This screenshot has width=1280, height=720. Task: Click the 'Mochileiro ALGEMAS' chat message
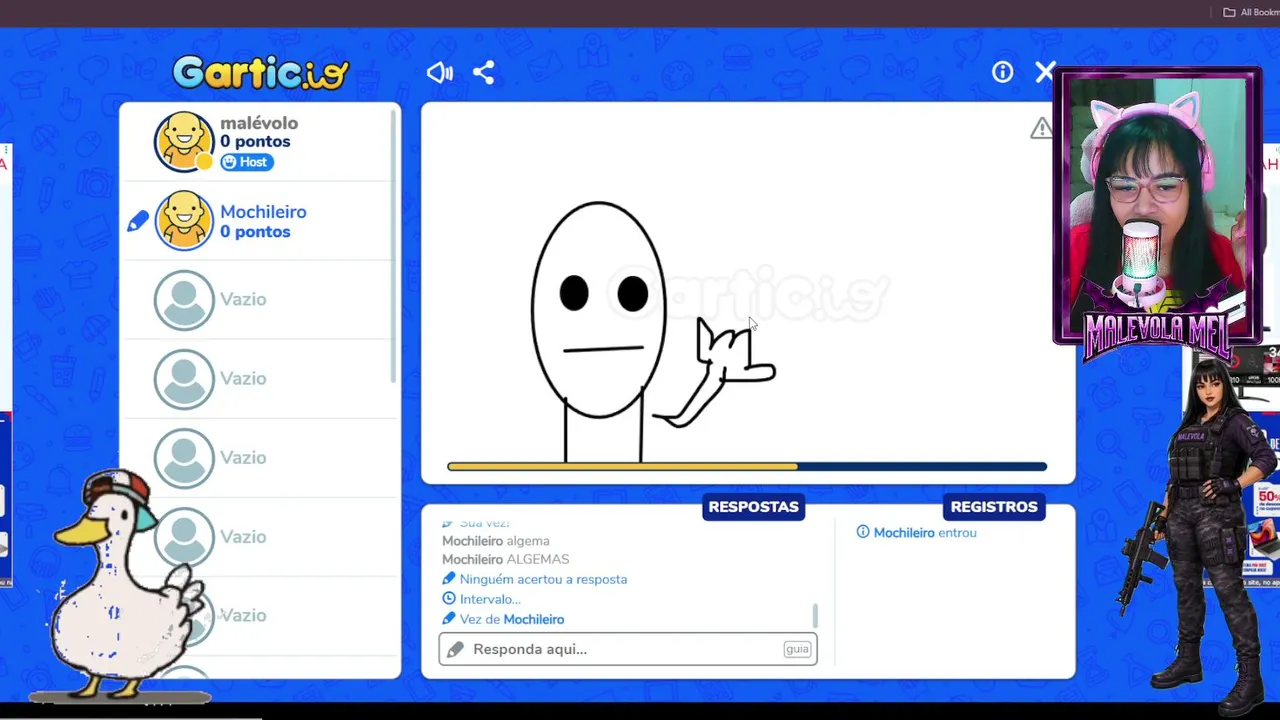click(506, 559)
